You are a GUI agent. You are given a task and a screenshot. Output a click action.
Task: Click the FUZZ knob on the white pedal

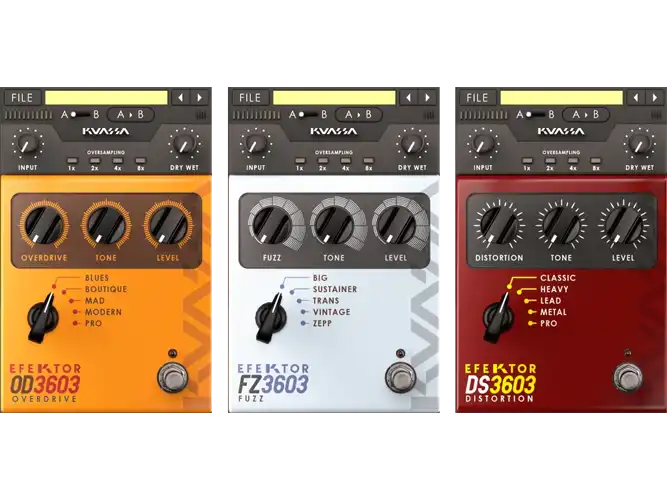[x=271, y=224]
